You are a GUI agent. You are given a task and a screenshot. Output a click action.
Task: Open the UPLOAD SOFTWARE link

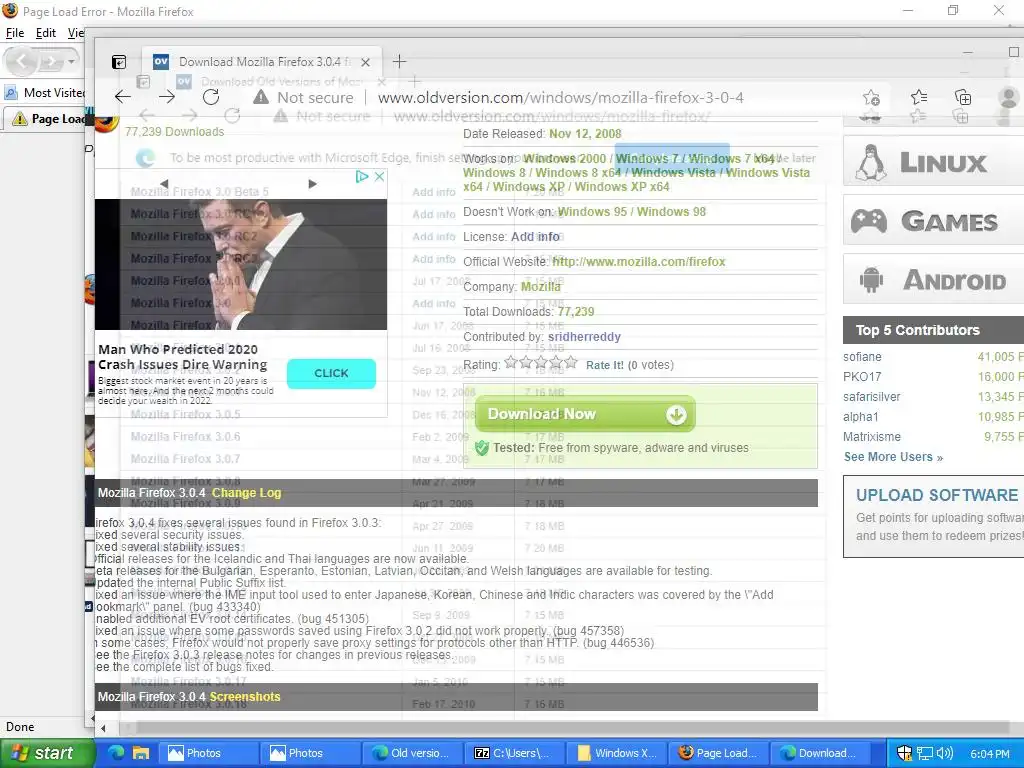click(x=937, y=495)
